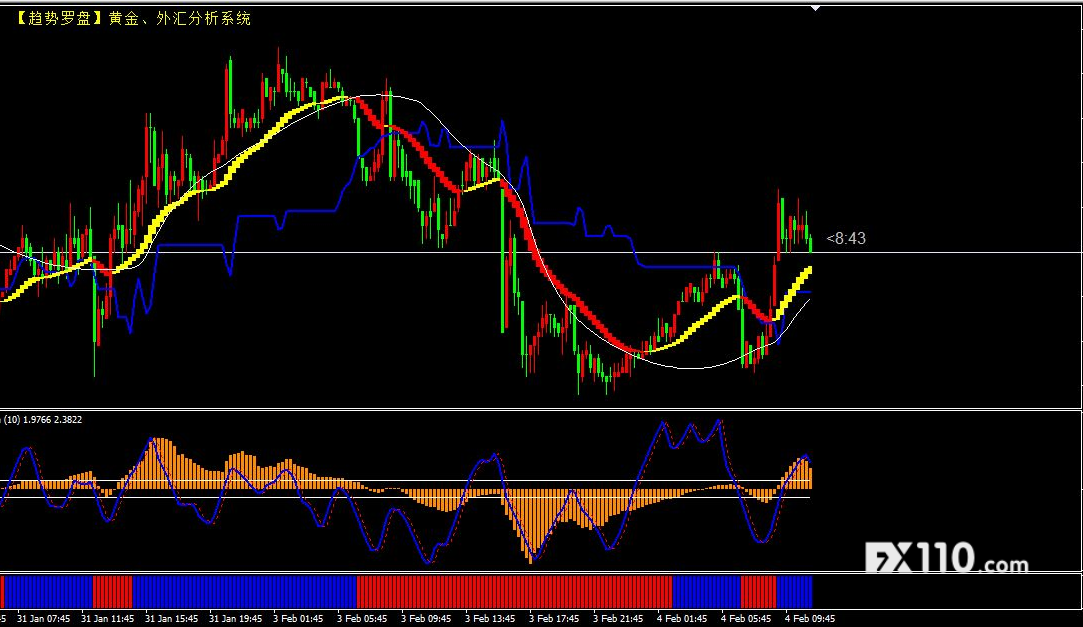The image size is (1083, 627).
Task: Click the 31 Jan 15:45 time axis label
Action: point(172,618)
